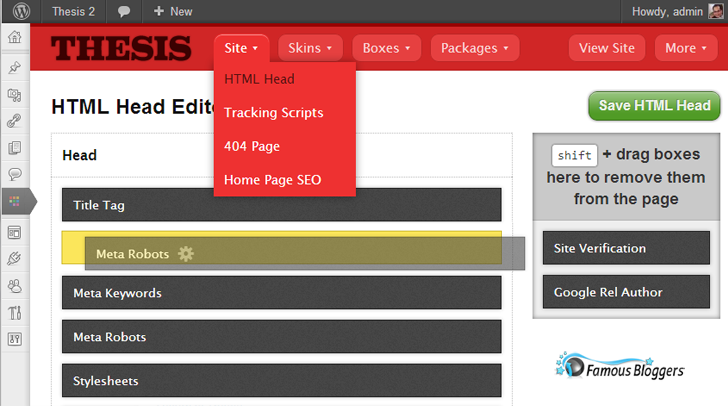This screenshot has width=728, height=406.
Task: Click the Head section heading
Action: [79, 155]
